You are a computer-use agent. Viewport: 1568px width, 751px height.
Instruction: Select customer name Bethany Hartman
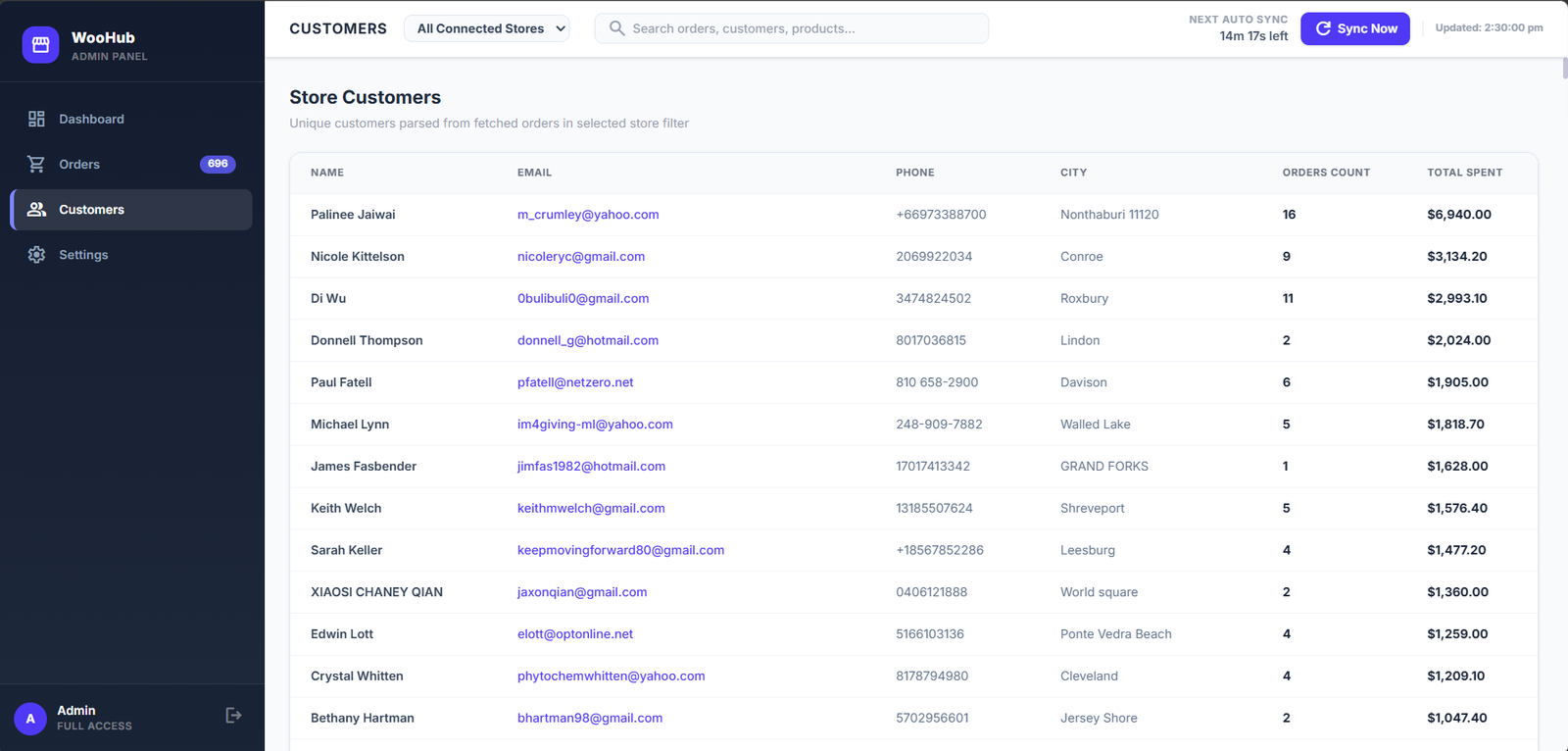point(363,718)
